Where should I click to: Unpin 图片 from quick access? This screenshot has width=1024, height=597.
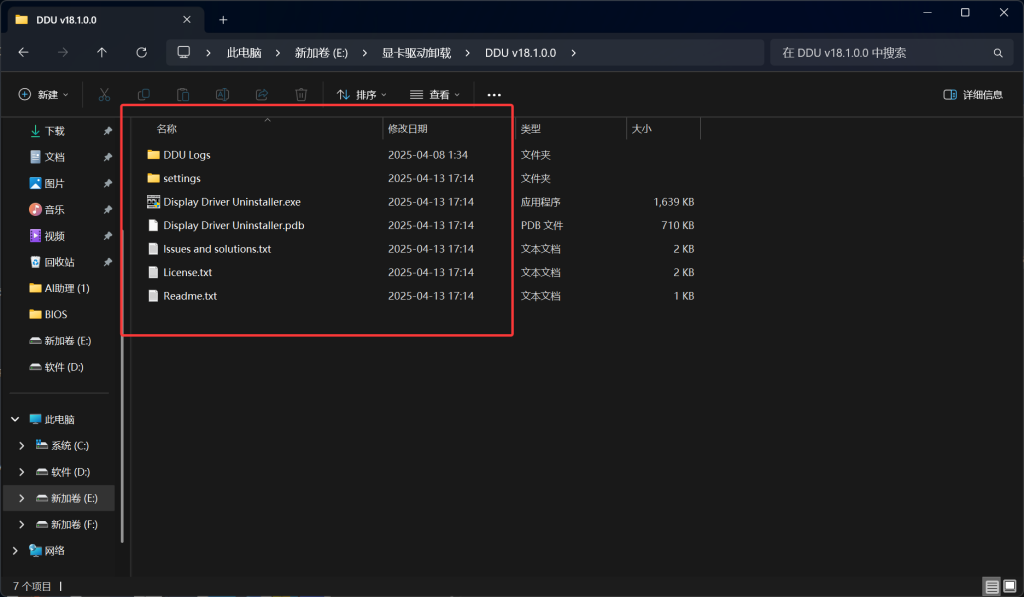coord(108,184)
